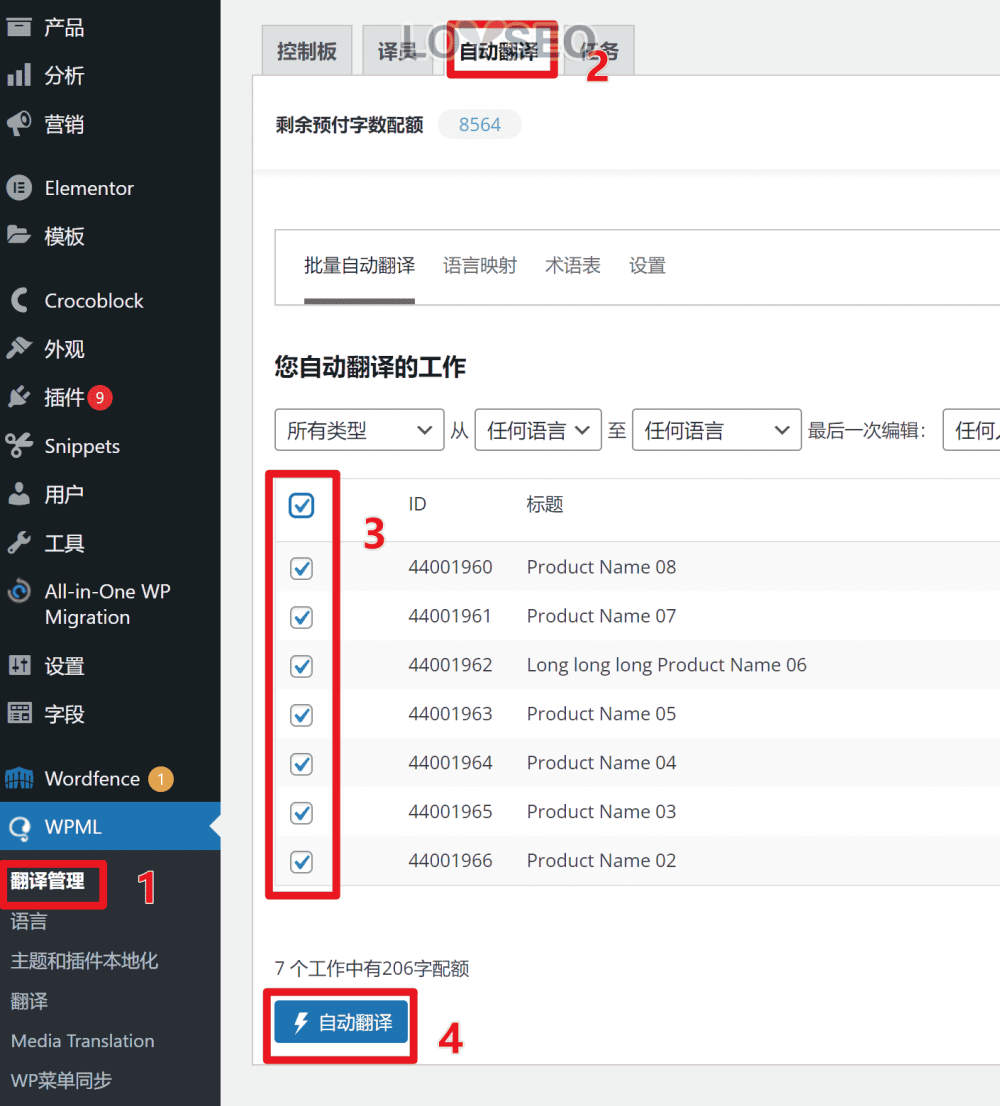Viewport: 1000px width, 1106px height.
Task: Select the 批量自动翻译 sub-tab
Action: point(359,266)
